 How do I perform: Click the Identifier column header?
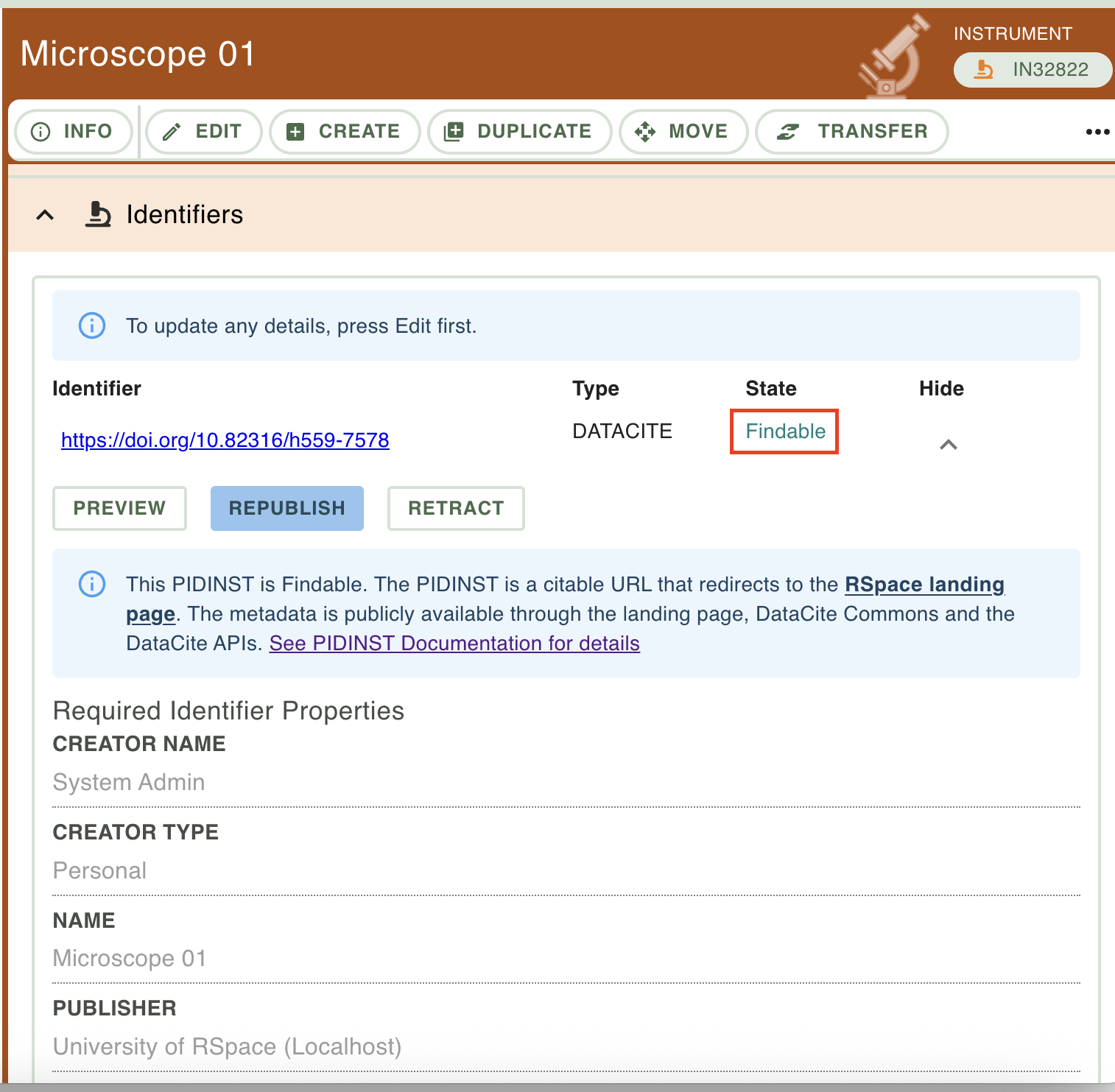coord(96,389)
